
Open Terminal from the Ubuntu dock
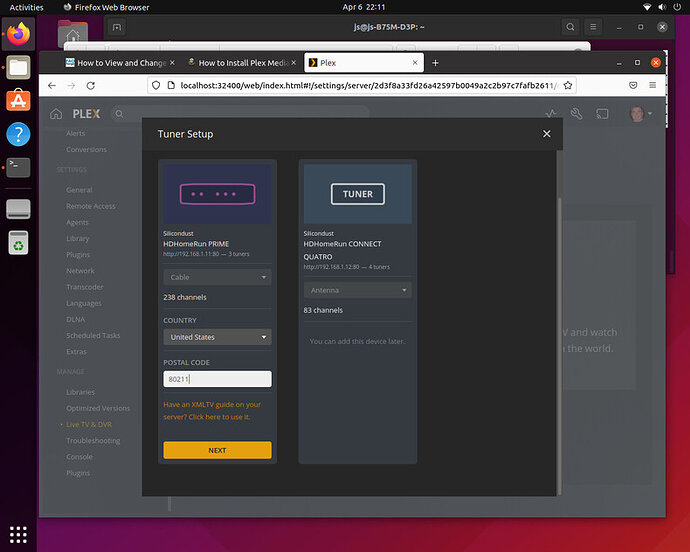pyautogui.click(x=18, y=167)
